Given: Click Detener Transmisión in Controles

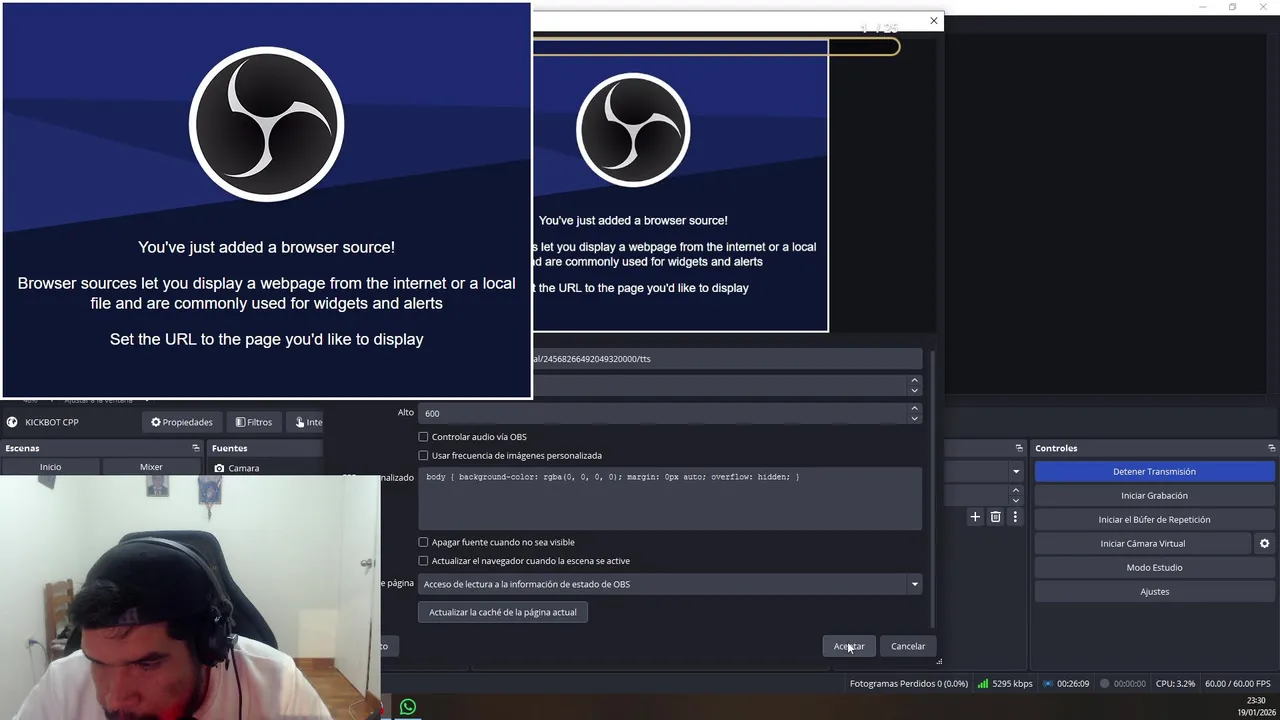Looking at the screenshot, I should point(1154,472).
